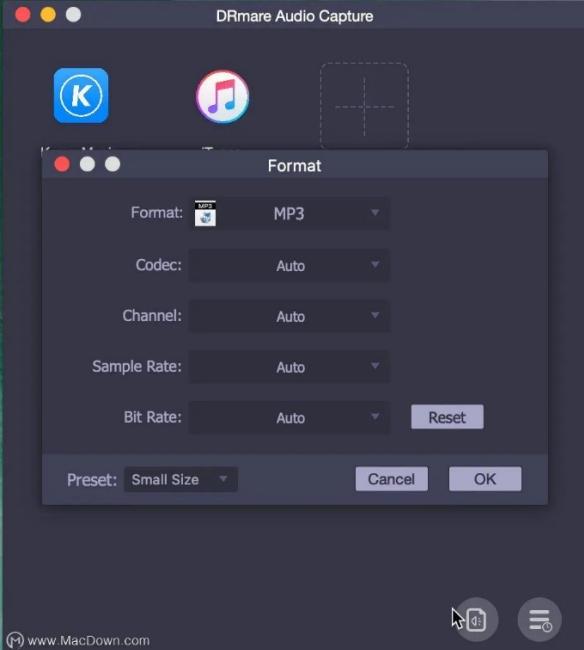The image size is (584, 650).
Task: Click the Codec: label
Action: point(159,264)
